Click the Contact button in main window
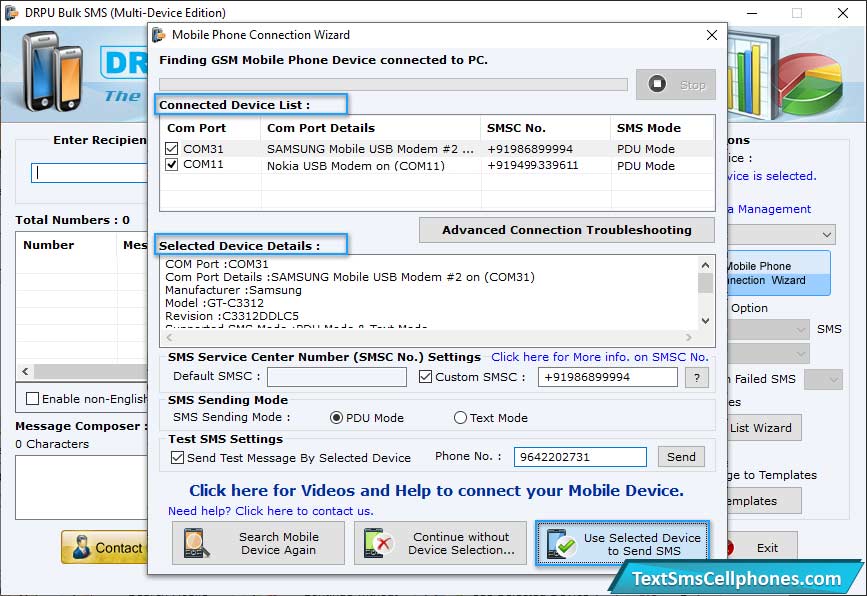Viewport: 867px width, 596px height. coord(105,547)
